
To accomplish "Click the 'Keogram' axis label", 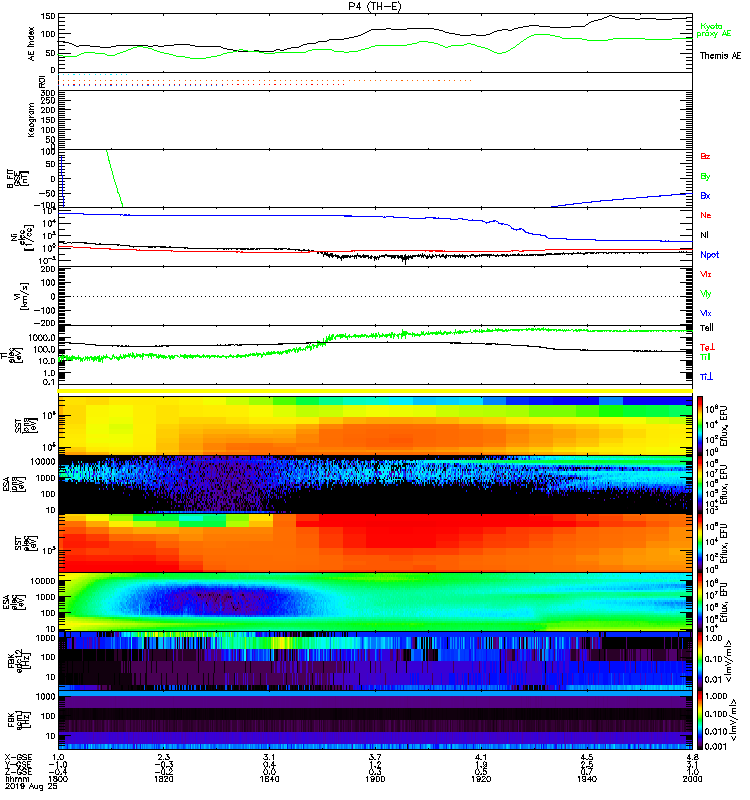I will [32, 119].
